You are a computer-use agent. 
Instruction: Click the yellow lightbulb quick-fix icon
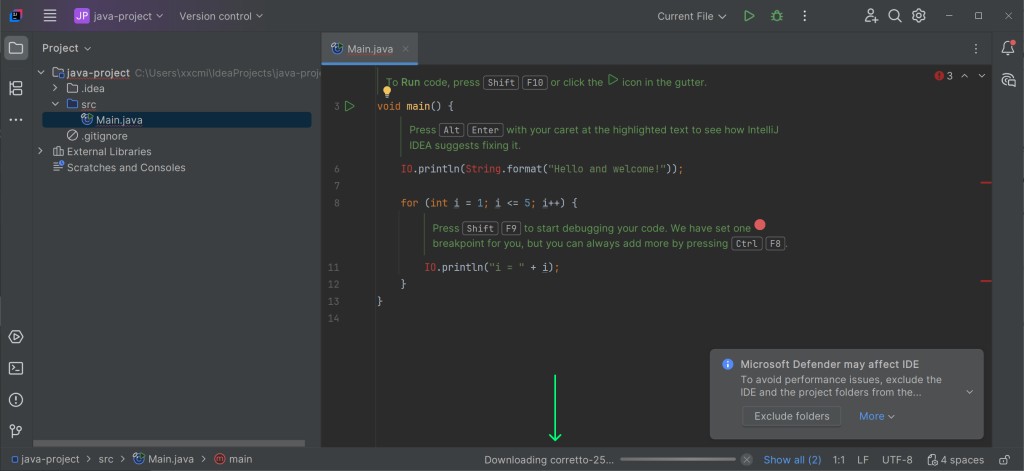tap(387, 92)
